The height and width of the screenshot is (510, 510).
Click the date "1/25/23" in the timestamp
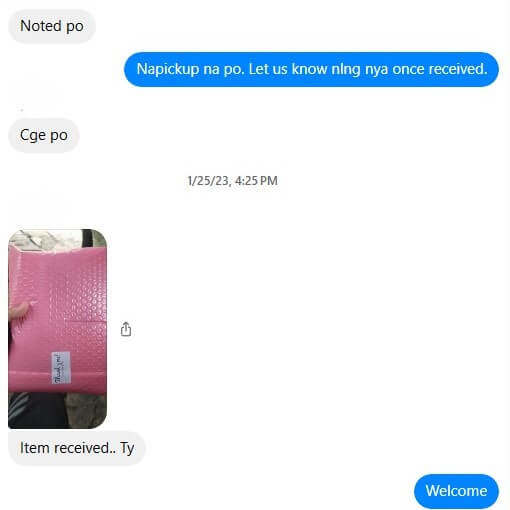[x=208, y=181]
